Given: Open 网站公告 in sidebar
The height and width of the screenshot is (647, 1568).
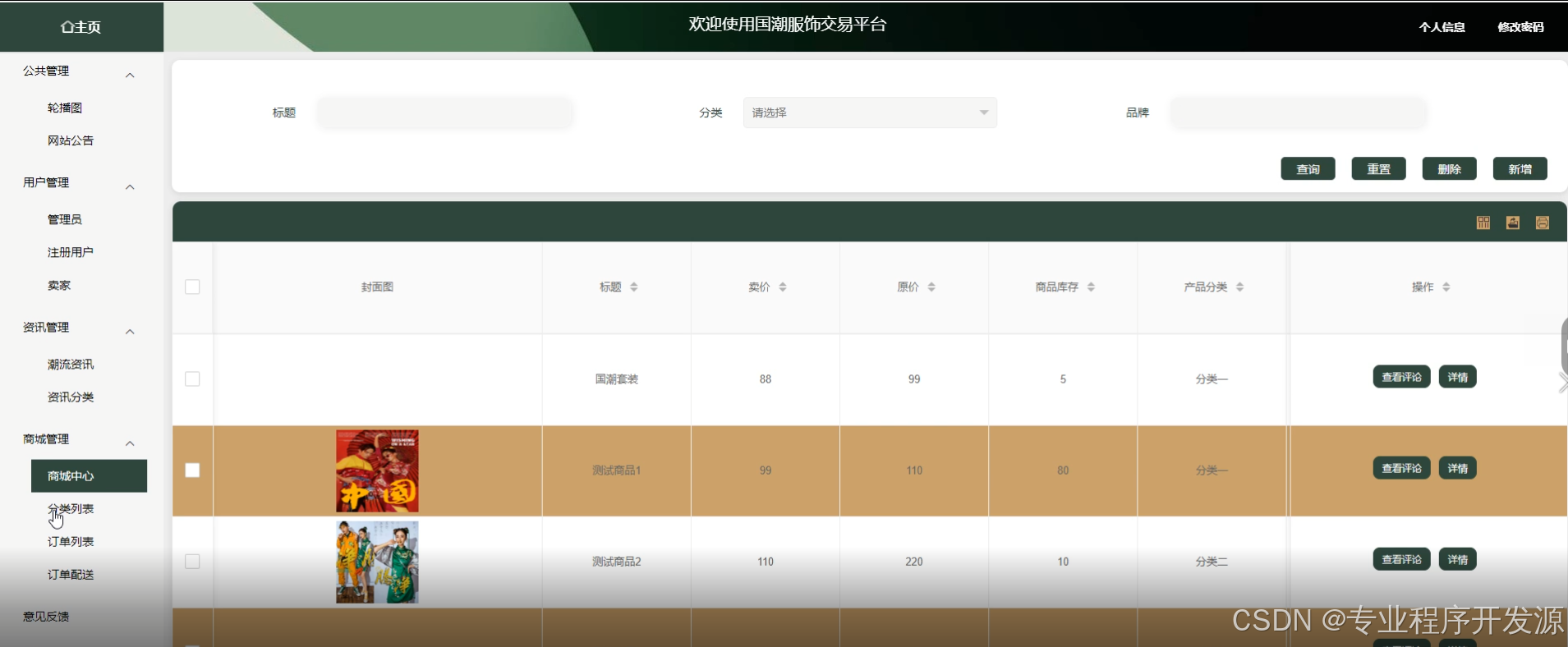Looking at the screenshot, I should coord(71,140).
